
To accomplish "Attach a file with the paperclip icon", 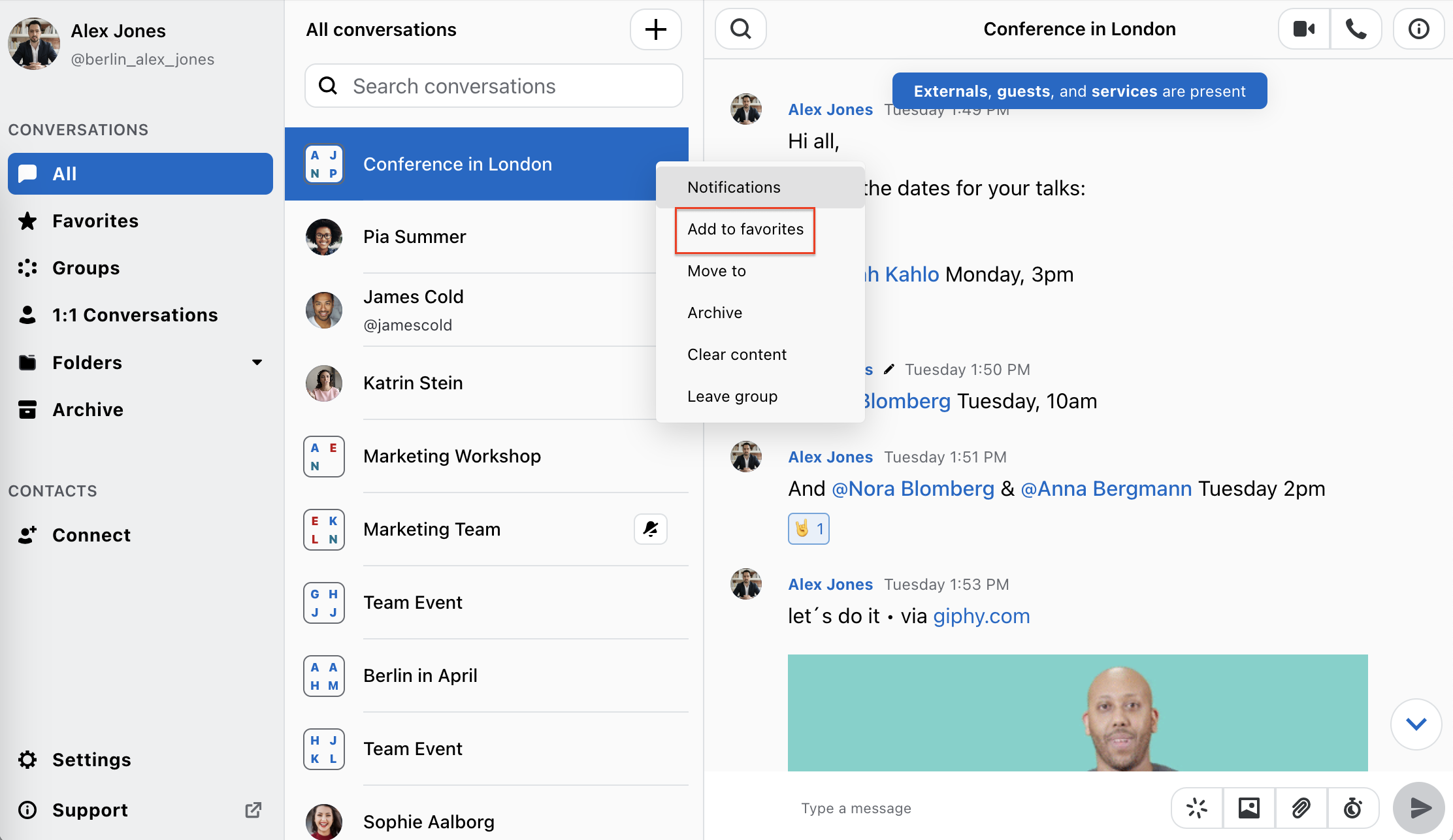I will [1301, 808].
